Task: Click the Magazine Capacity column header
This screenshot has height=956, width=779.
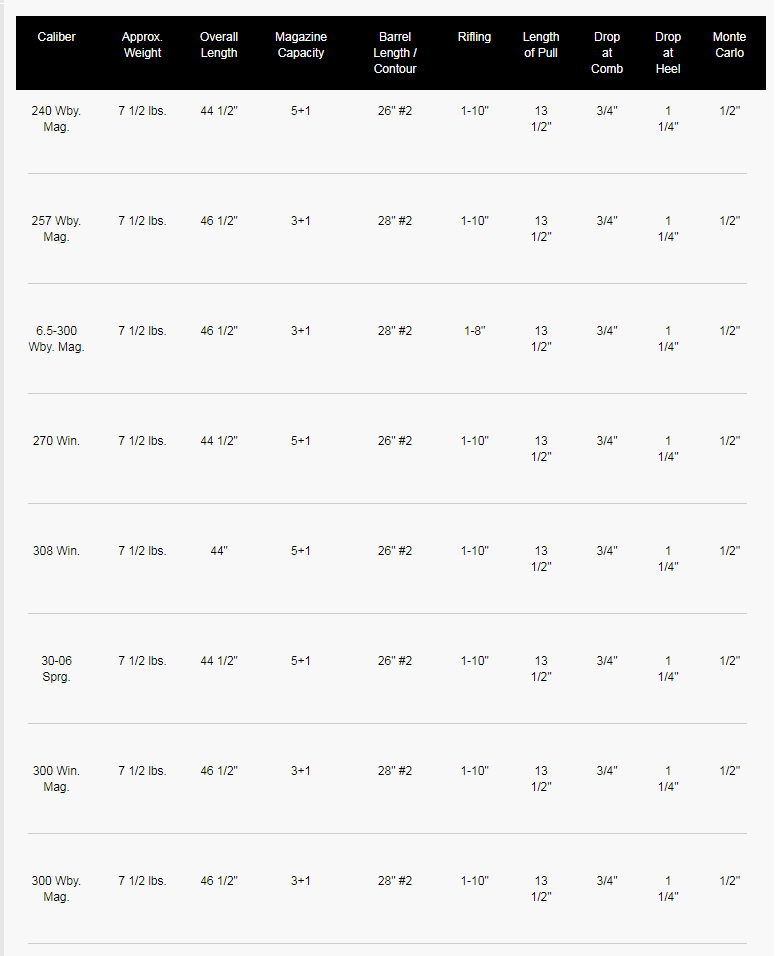Action: point(301,45)
